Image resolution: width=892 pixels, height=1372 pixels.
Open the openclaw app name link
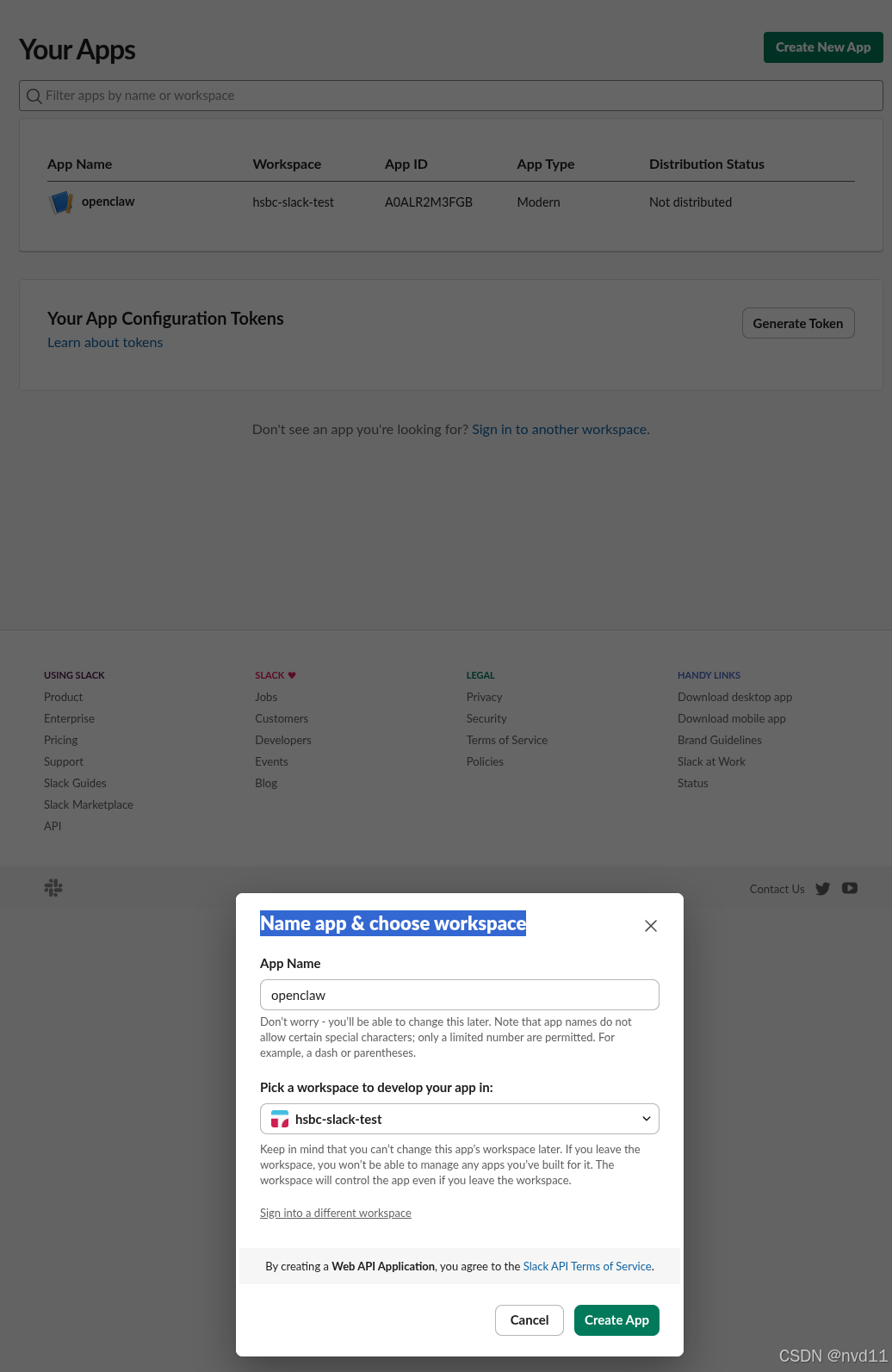(x=108, y=202)
